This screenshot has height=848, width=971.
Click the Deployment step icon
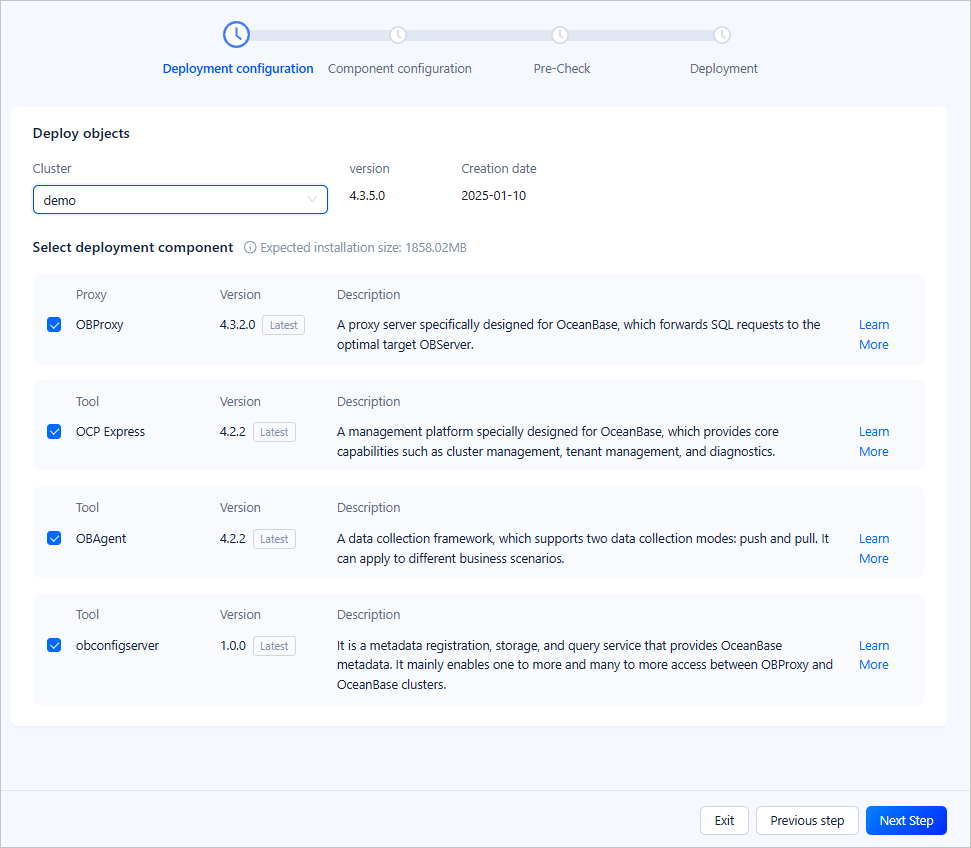coord(722,35)
